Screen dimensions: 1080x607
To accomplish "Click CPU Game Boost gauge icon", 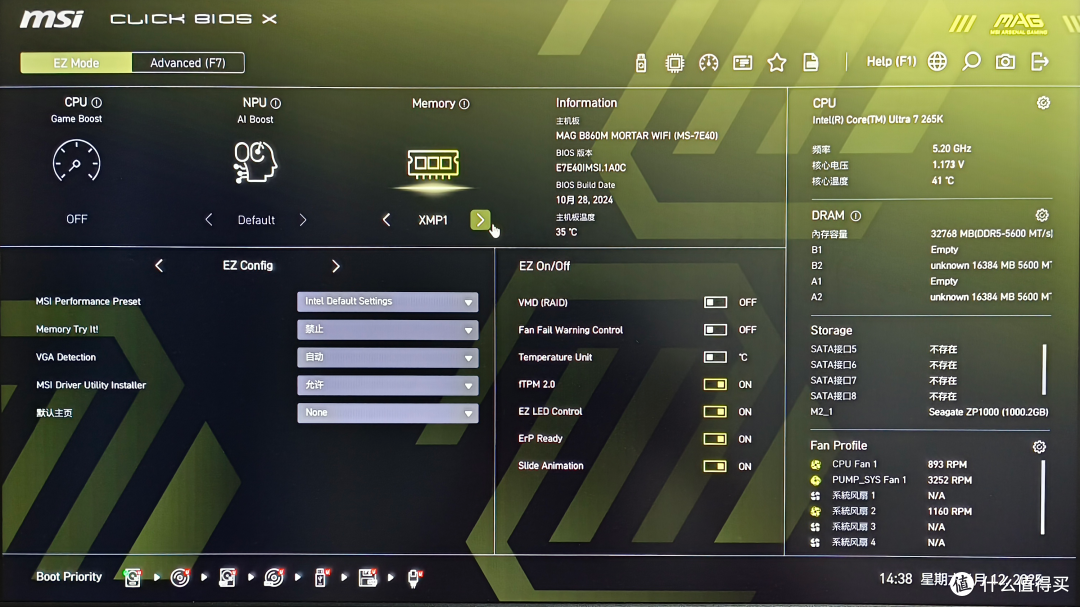I will coord(76,161).
